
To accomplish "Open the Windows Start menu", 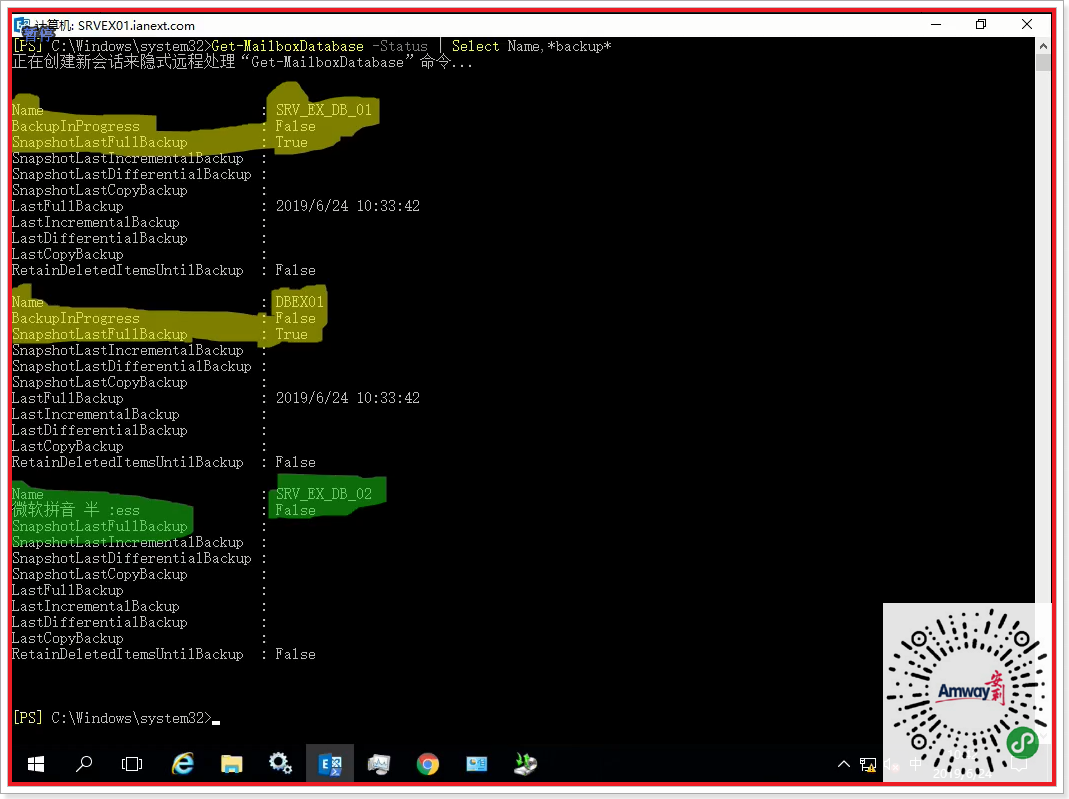I will (x=35, y=764).
